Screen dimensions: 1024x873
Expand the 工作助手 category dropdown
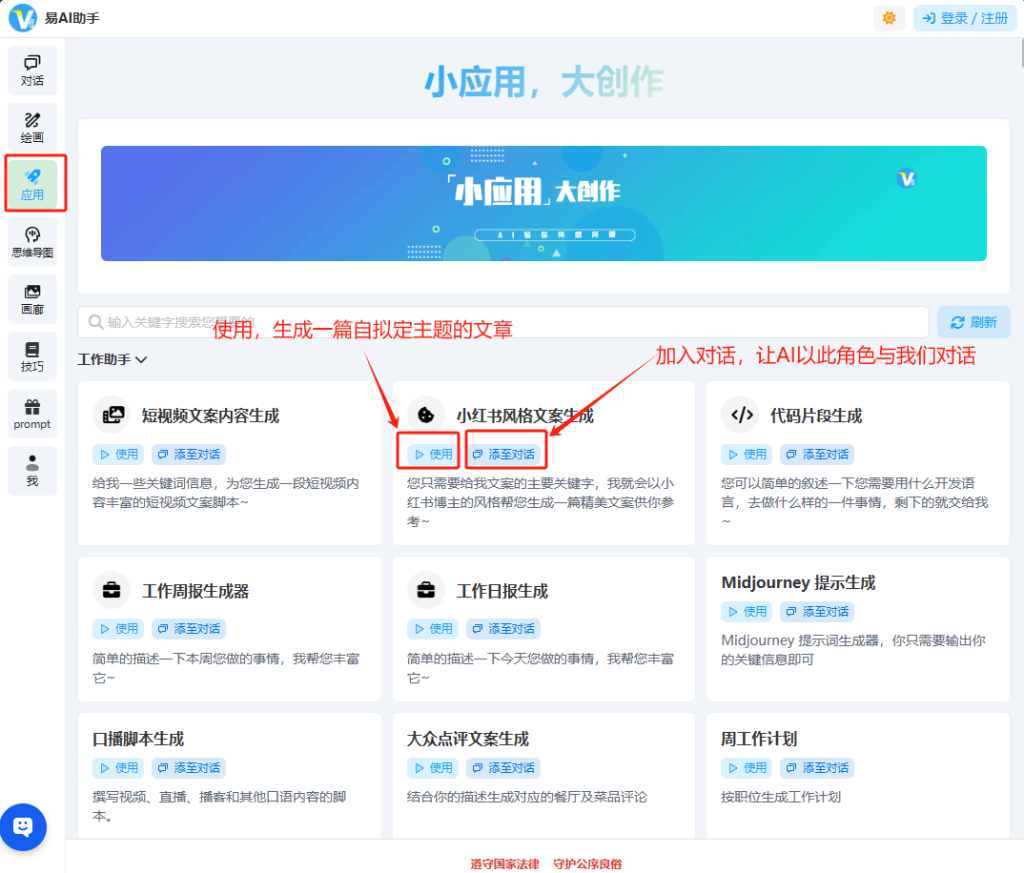(x=113, y=359)
